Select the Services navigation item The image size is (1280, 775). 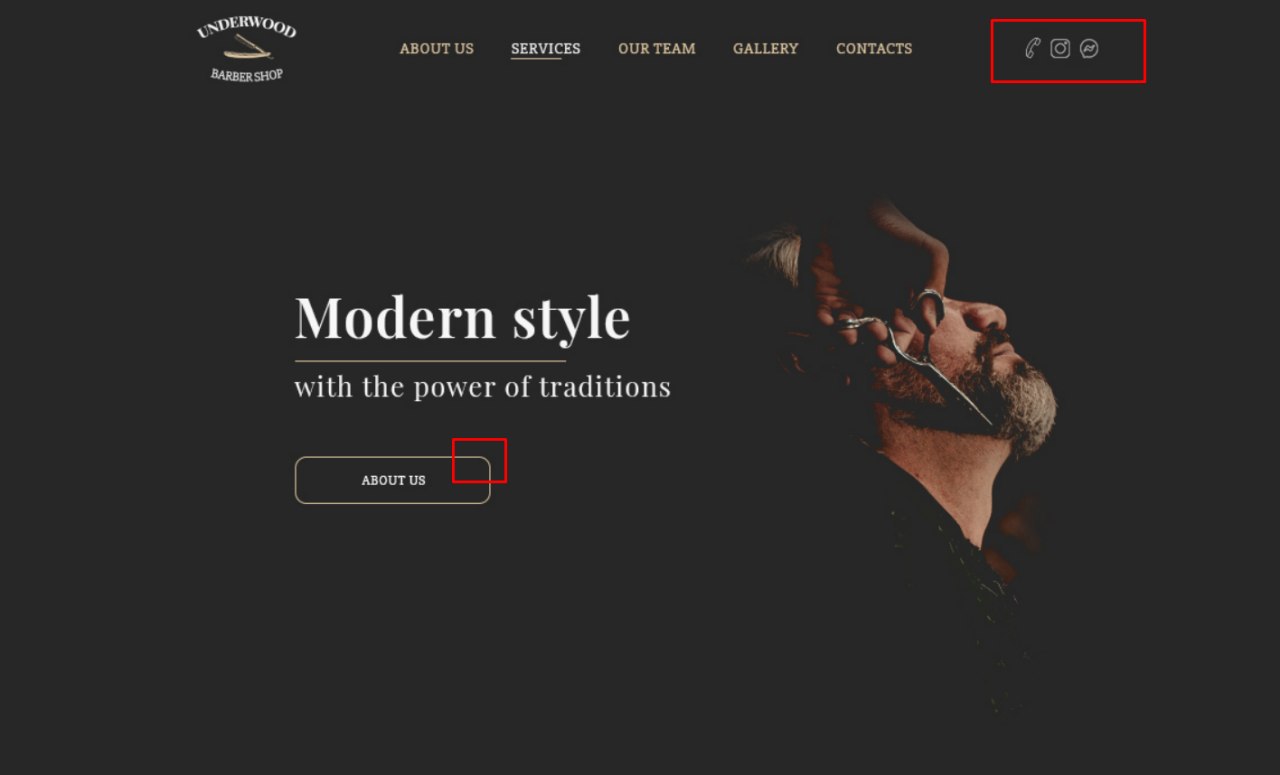(x=545, y=48)
